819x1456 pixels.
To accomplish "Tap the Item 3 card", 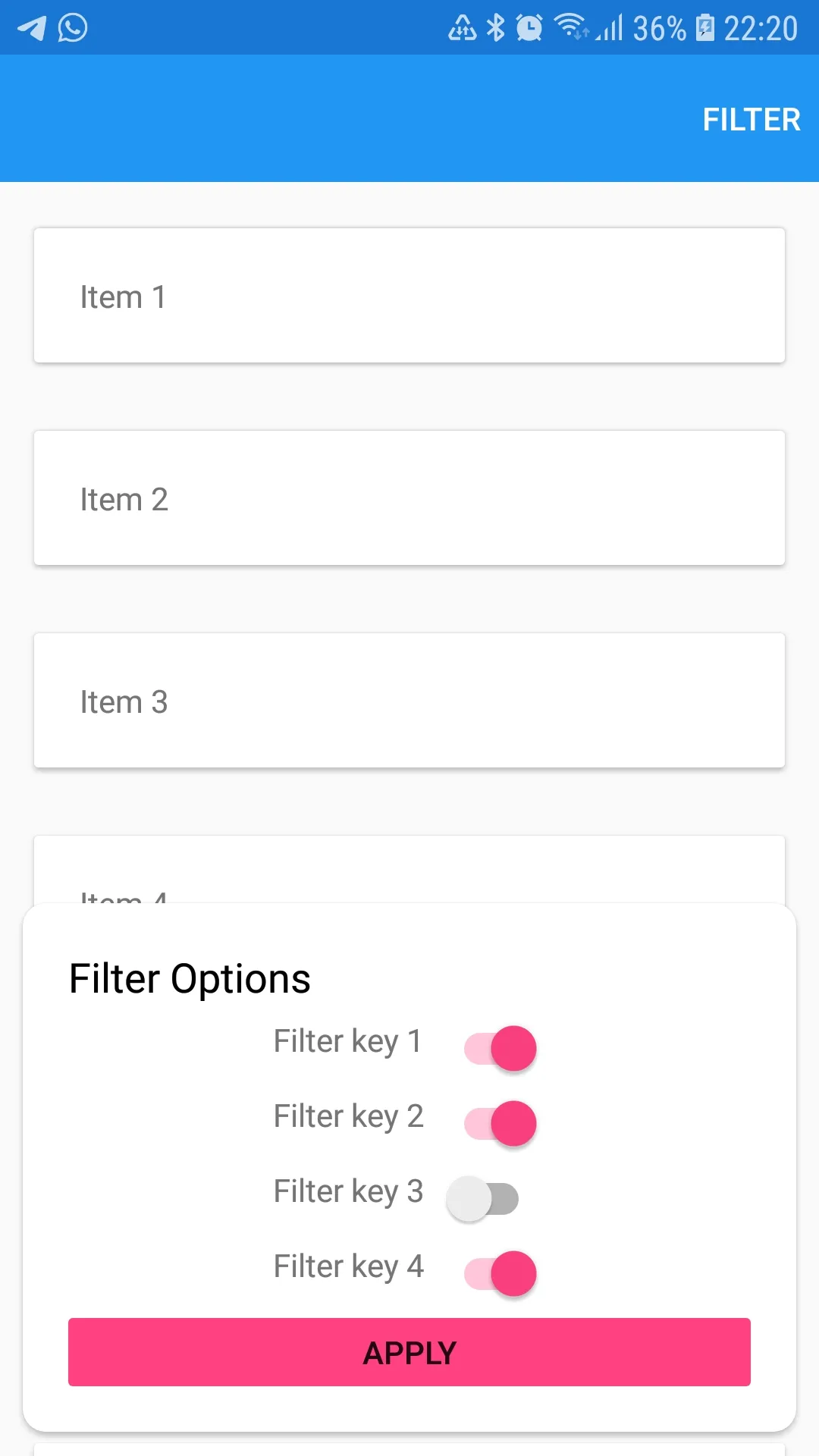I will click(409, 701).
